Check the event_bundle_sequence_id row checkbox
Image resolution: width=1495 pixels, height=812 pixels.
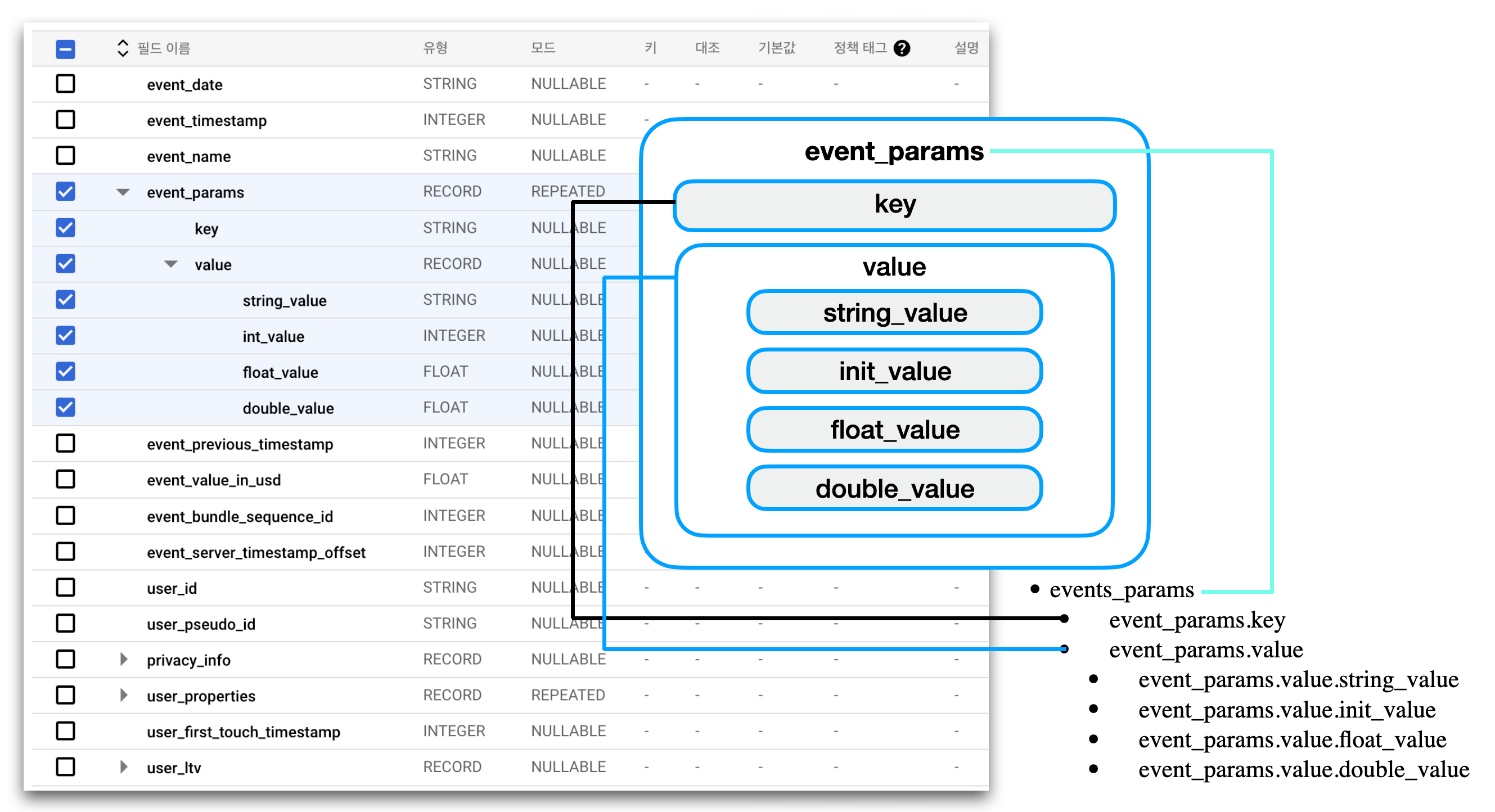point(66,516)
